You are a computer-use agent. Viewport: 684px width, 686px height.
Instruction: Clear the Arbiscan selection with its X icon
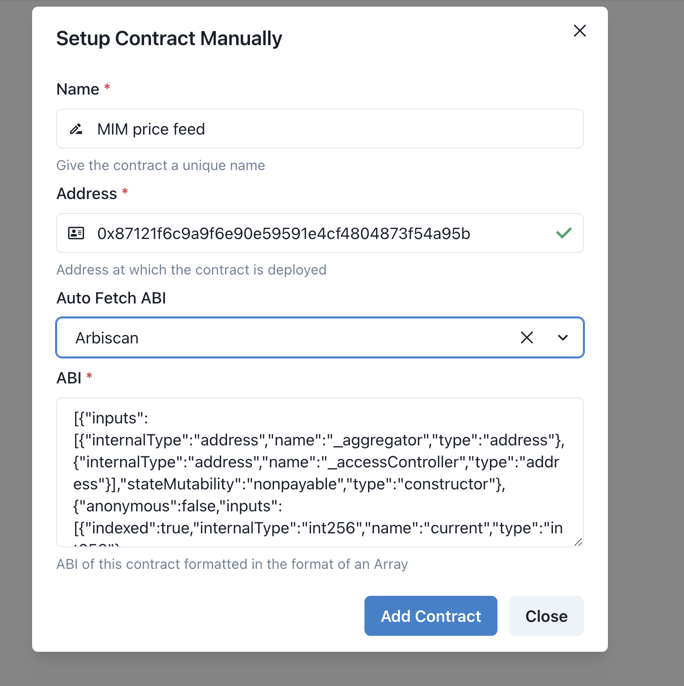(527, 338)
